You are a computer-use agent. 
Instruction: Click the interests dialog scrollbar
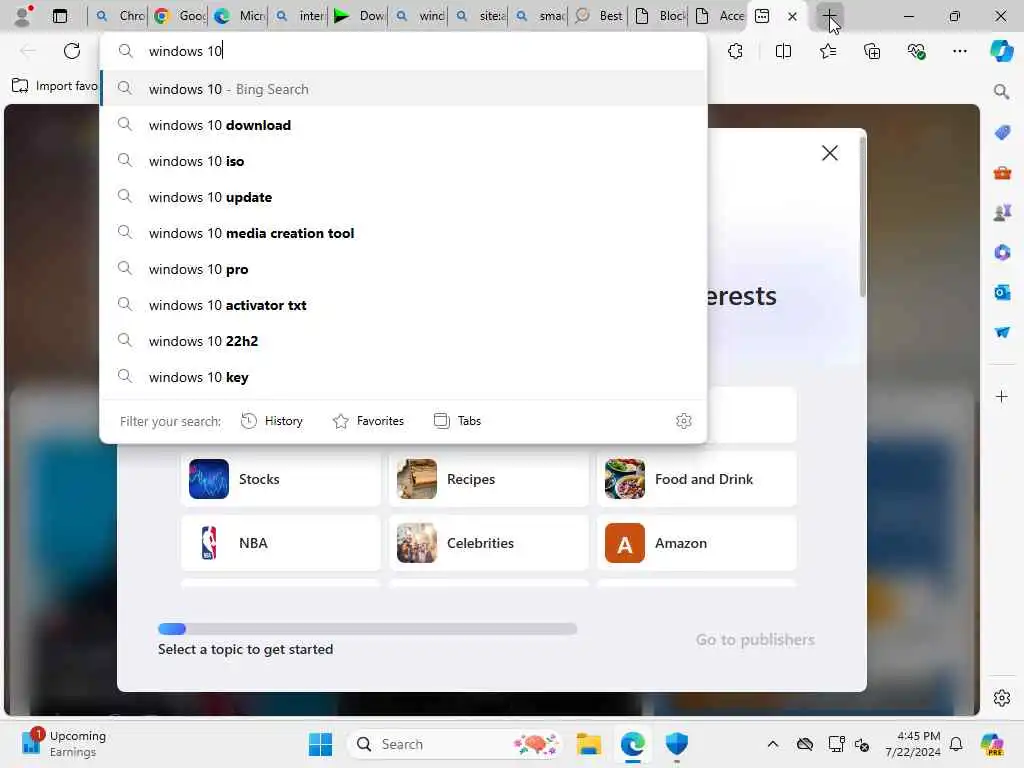pyautogui.click(x=863, y=216)
